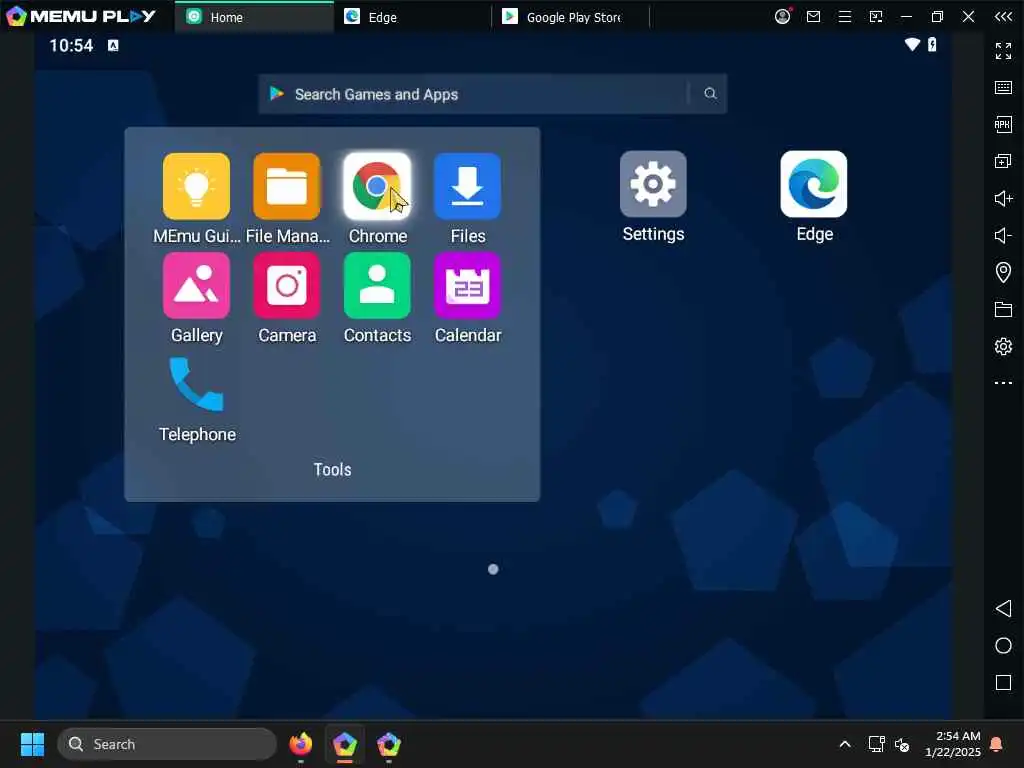This screenshot has height=768, width=1024.
Task: Click the install APK sidebar icon
Action: point(1003,124)
